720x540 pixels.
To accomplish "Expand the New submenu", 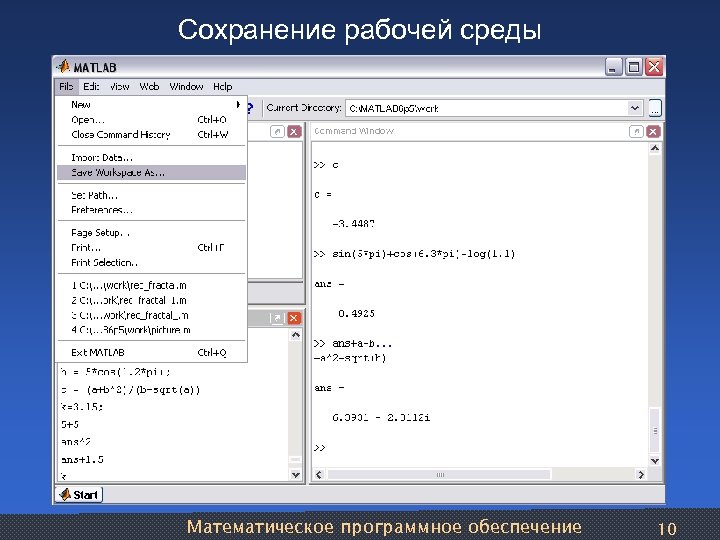I will (152, 105).
